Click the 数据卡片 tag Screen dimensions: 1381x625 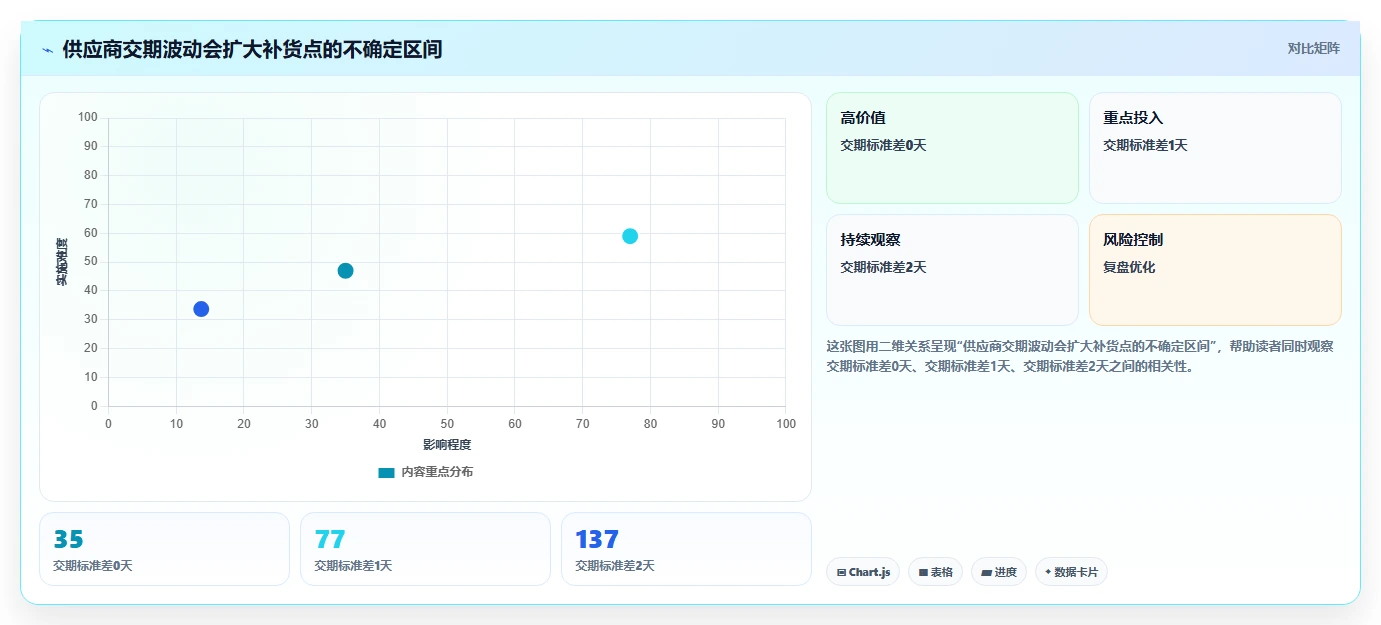coord(1071,572)
